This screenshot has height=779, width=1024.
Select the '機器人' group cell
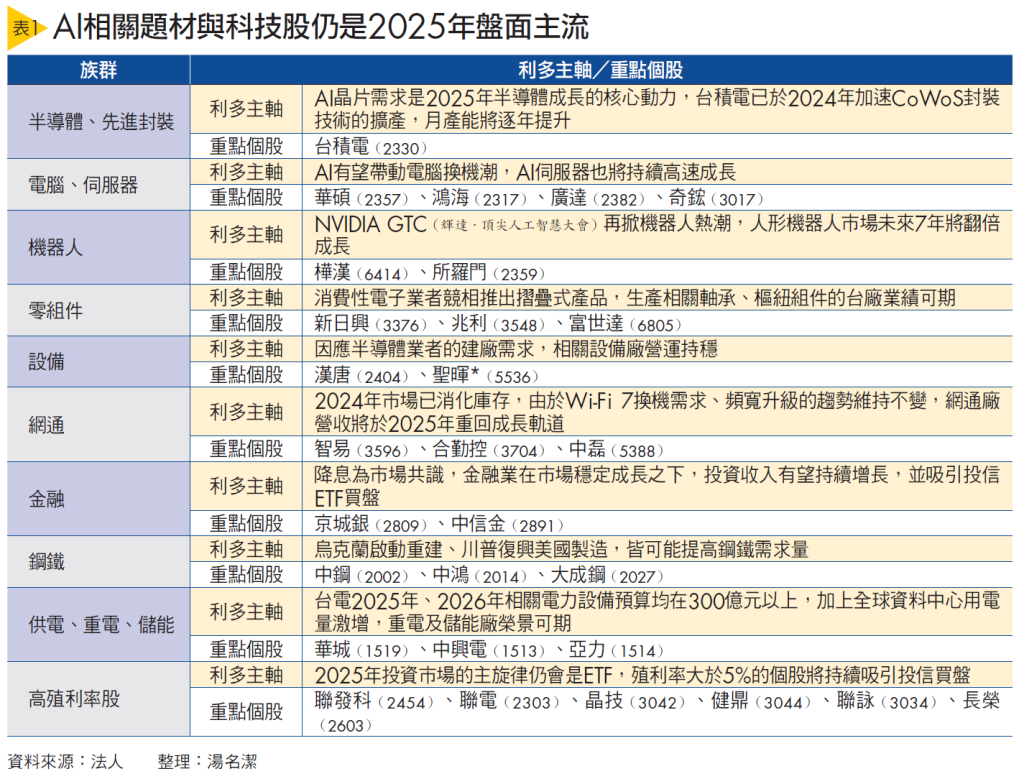pos(99,247)
